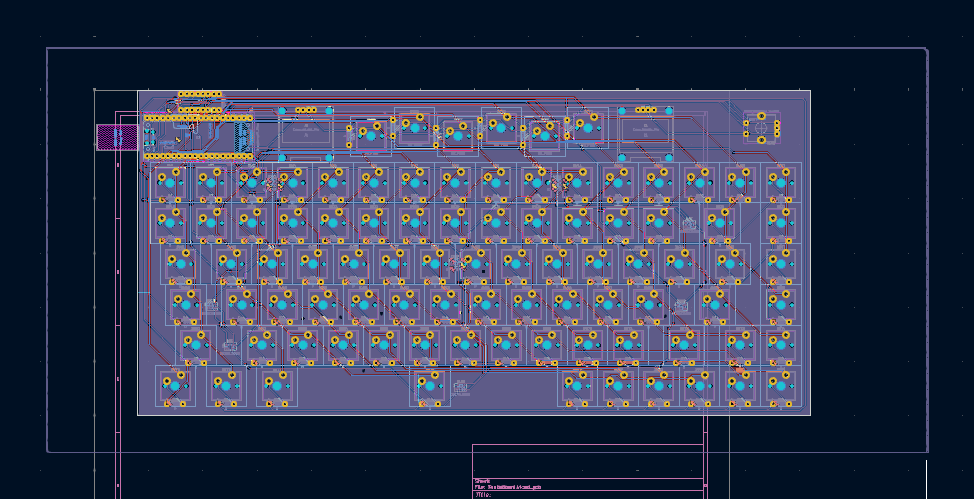Click the rotary encoder footprint at top right
The width and height of the screenshot is (974, 499).
tap(761, 126)
